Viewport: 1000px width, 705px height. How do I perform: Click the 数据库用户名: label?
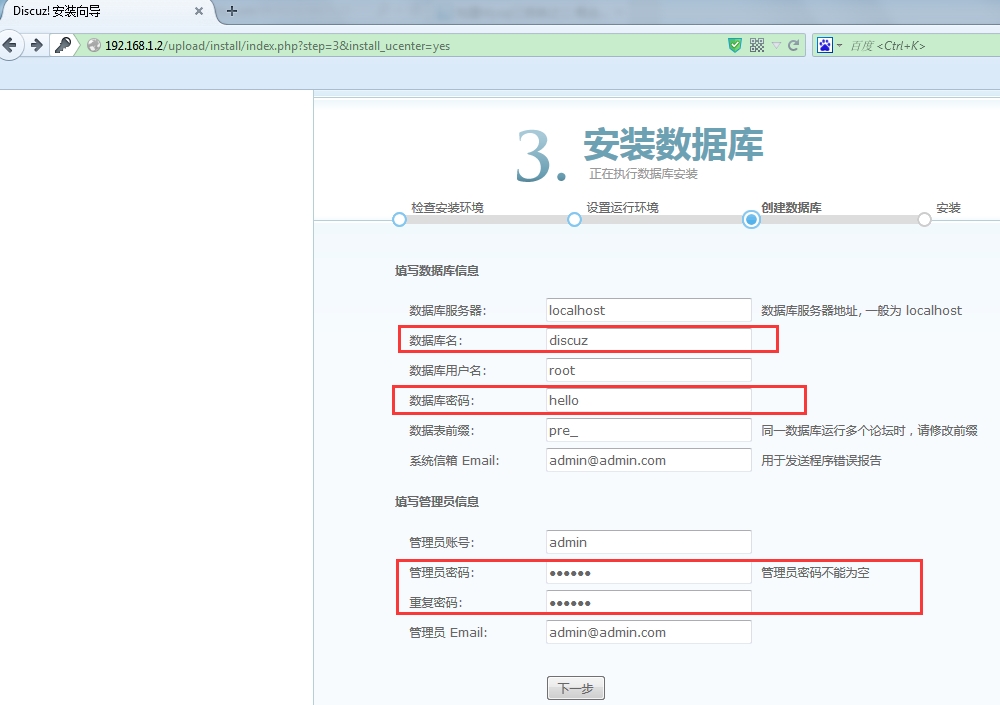point(448,371)
